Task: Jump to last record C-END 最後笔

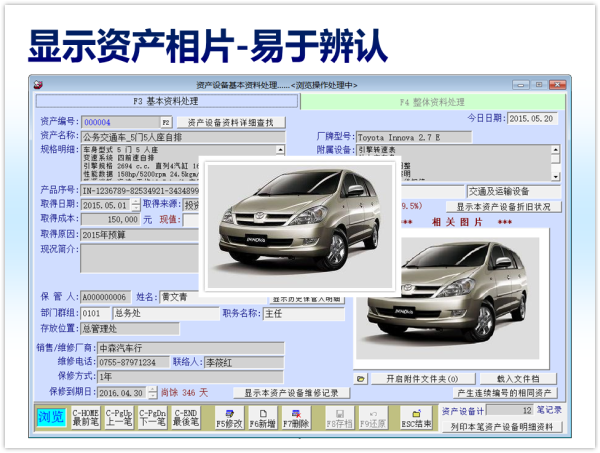Action: click(186, 417)
